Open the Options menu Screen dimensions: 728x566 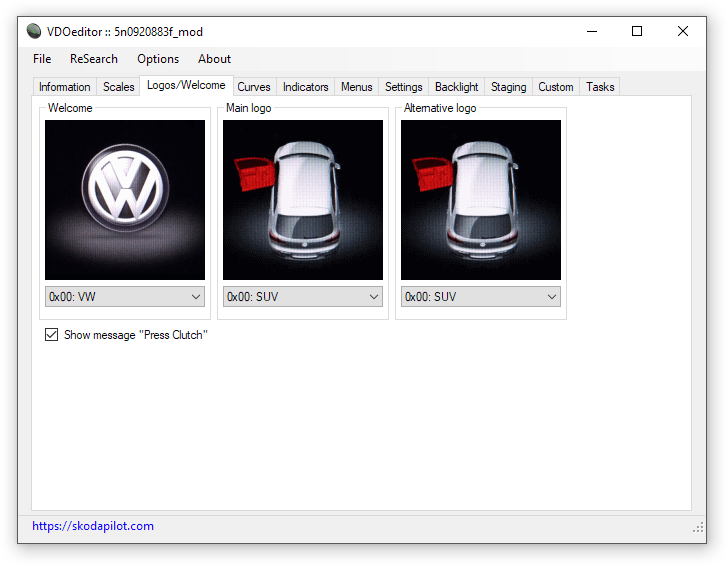[x=158, y=59]
